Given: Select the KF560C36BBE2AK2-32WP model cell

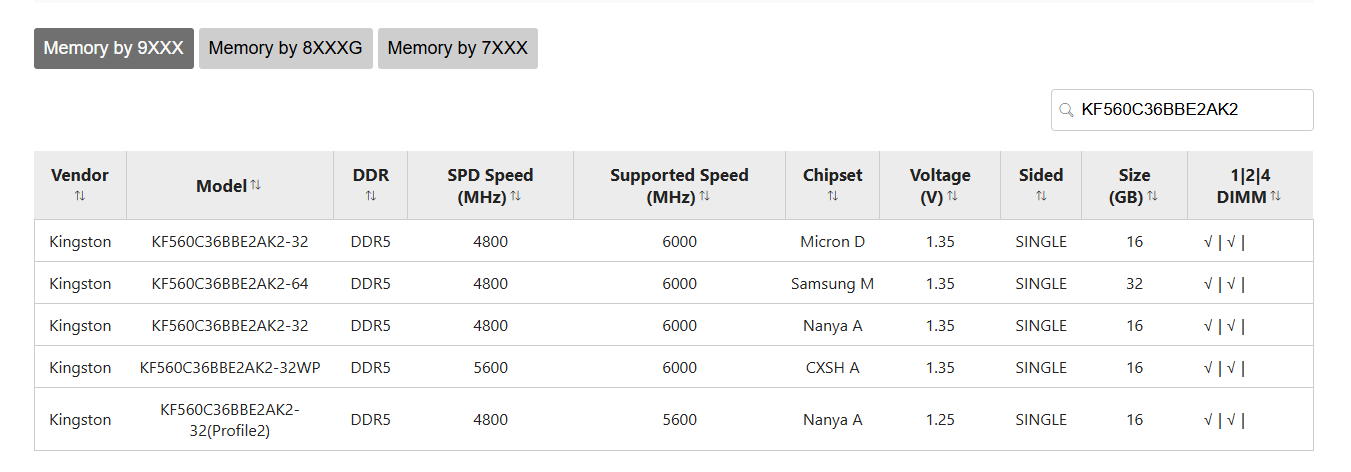Looking at the screenshot, I should [x=230, y=368].
